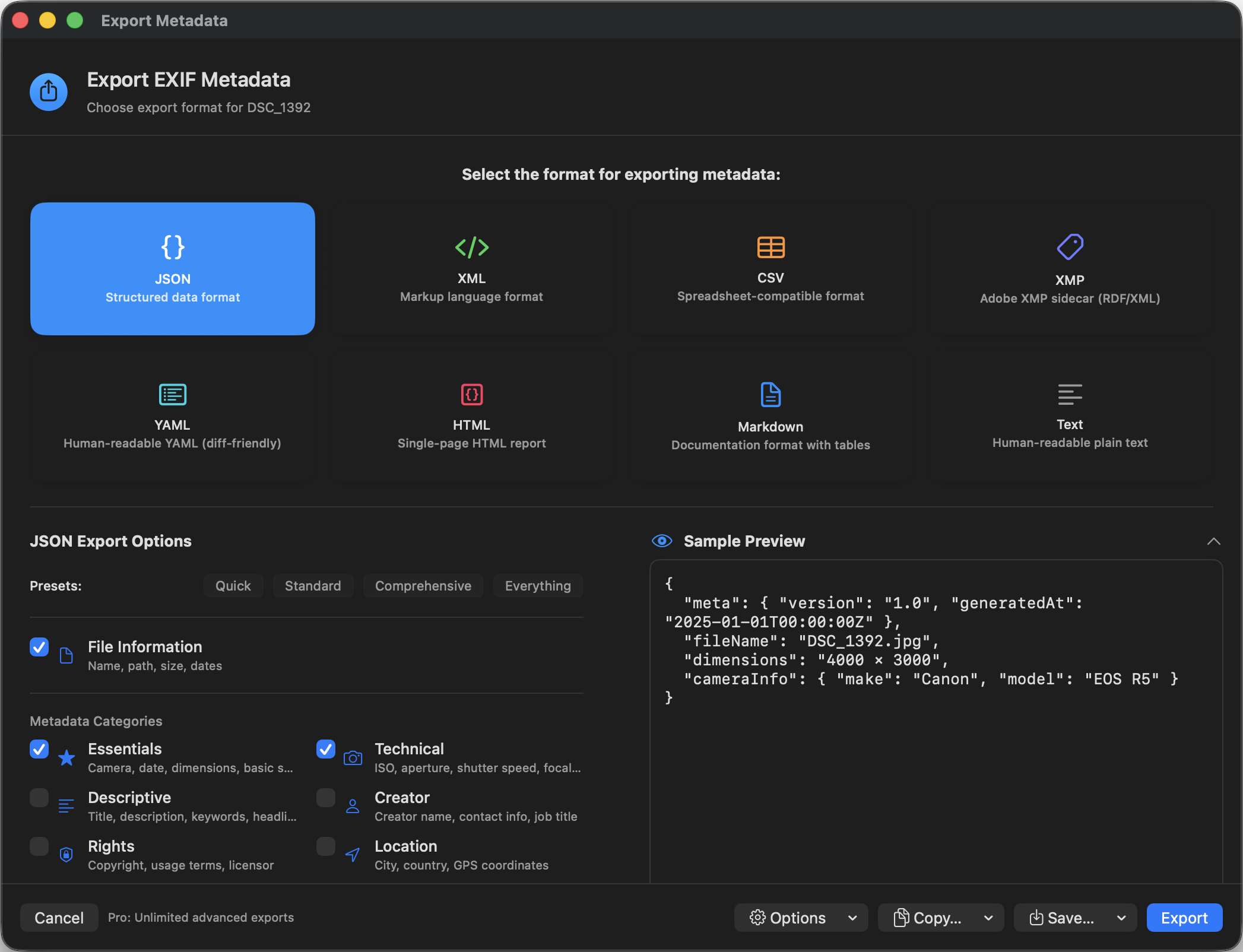The image size is (1243, 952).
Task: Click the CSV table grid icon
Action: [x=770, y=247]
